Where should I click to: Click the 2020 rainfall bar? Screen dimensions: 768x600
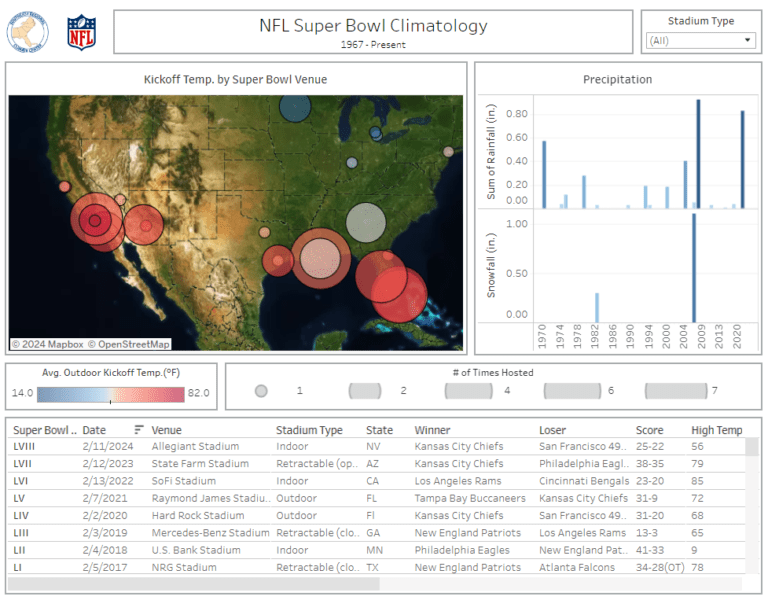743,159
